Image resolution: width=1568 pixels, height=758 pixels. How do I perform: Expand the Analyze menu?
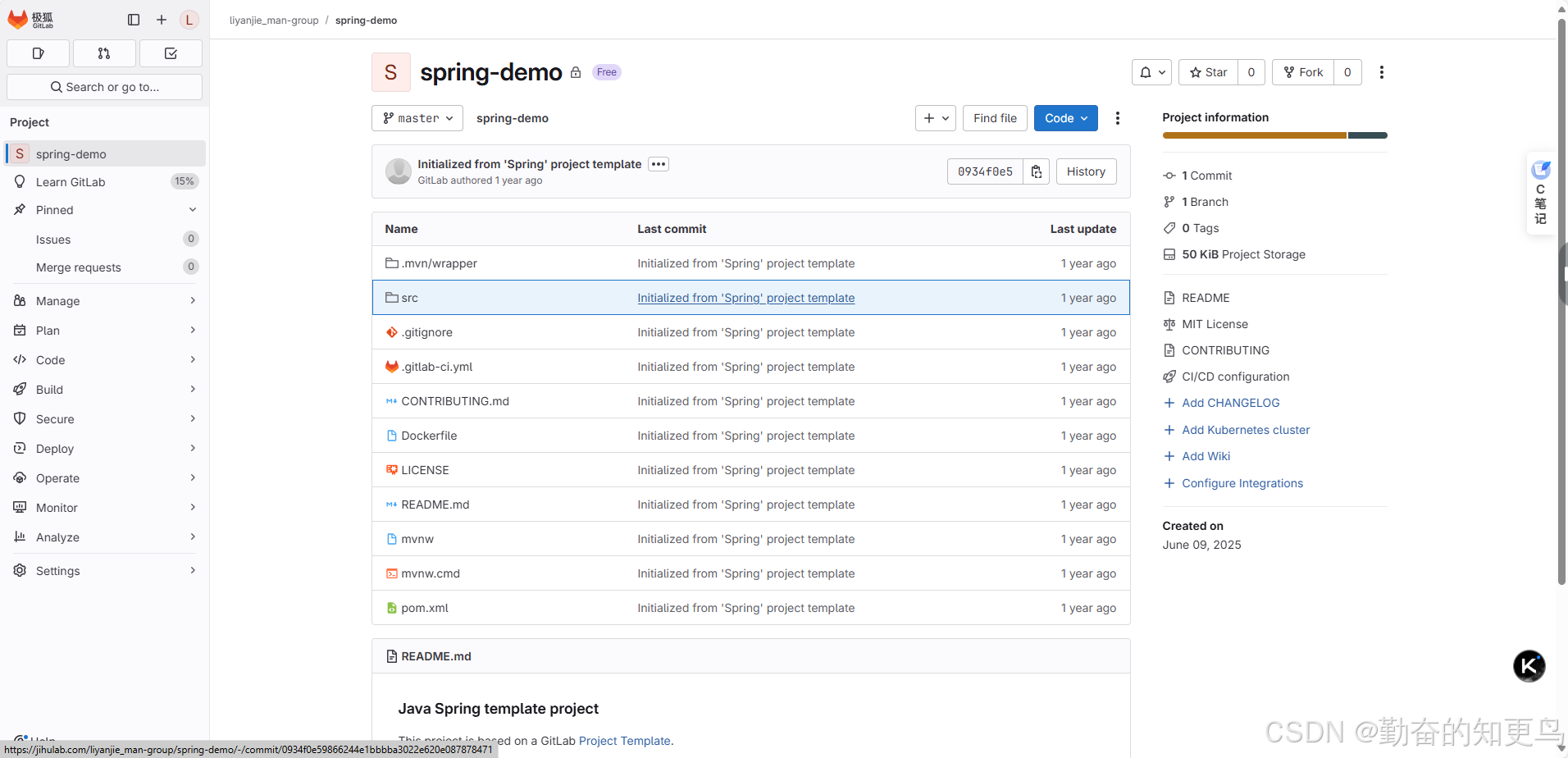point(105,537)
